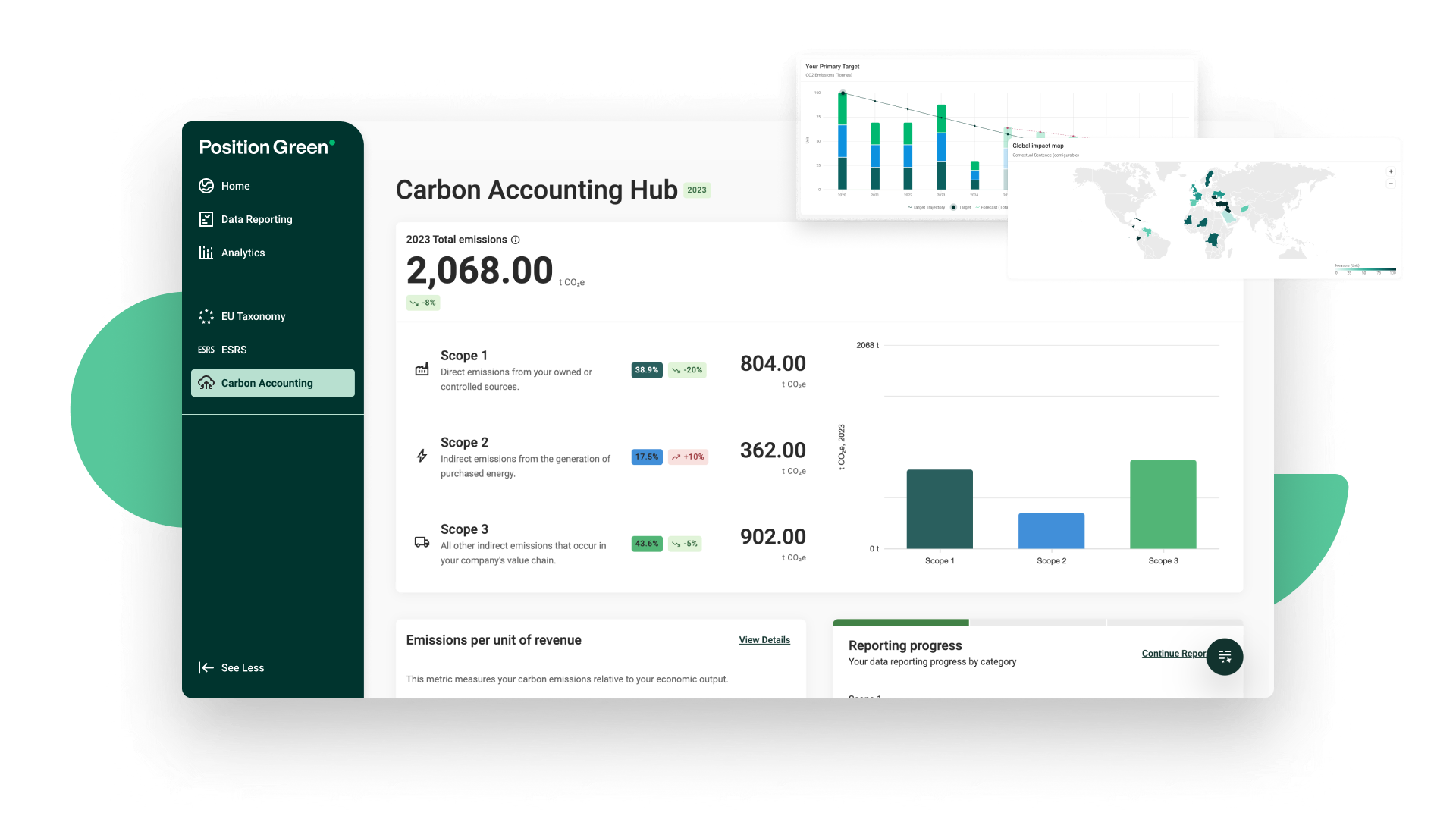Screen dimensions: 1456x819
Task: Click the Home sidebar icon
Action: pyautogui.click(x=206, y=186)
